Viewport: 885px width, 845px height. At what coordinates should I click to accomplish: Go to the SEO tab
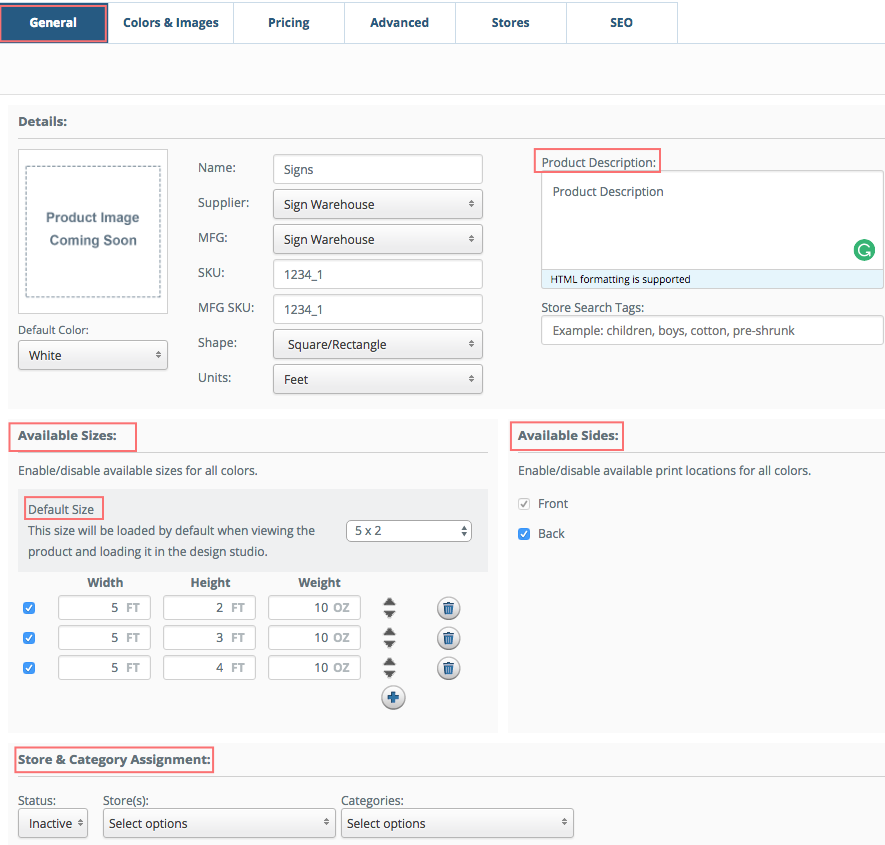tap(621, 22)
